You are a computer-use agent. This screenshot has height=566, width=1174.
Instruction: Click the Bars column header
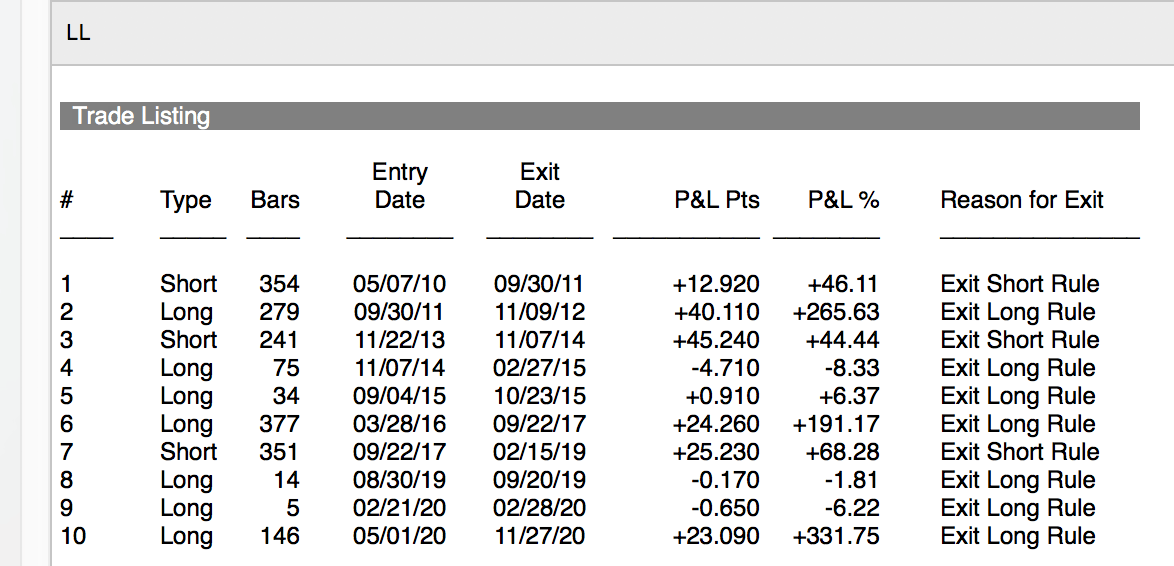275,200
